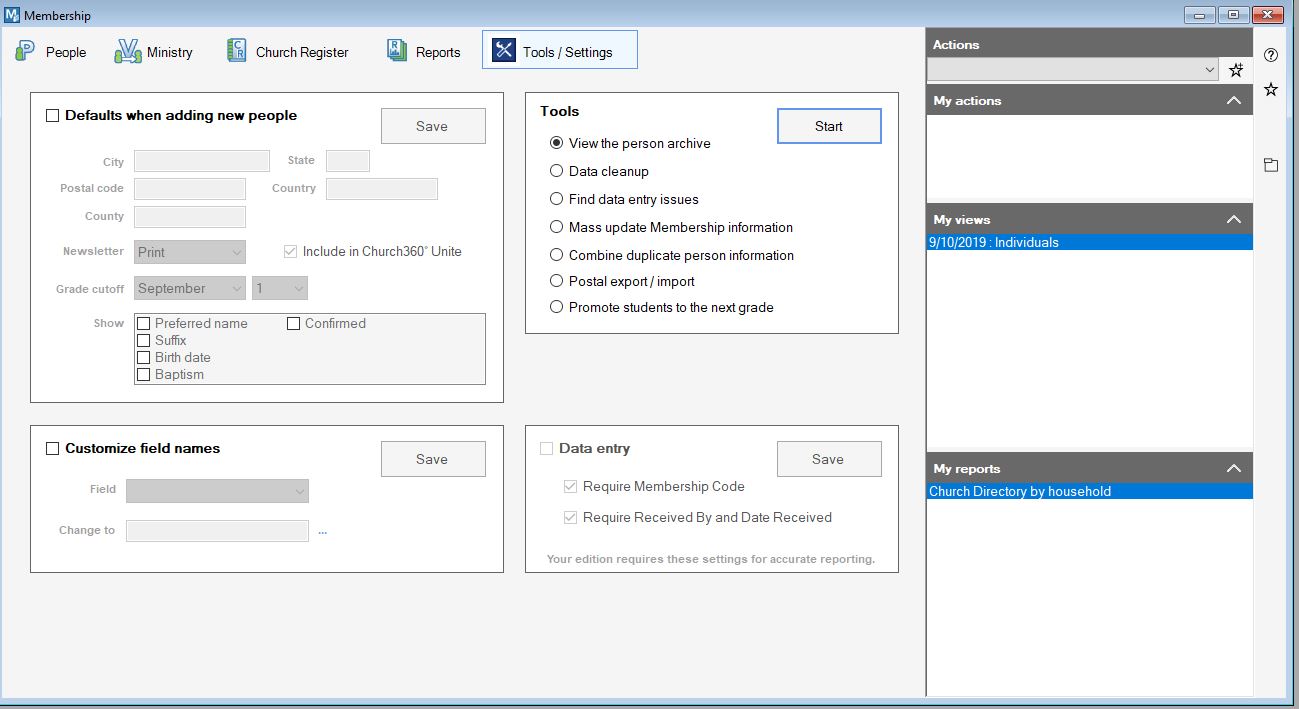Open Church Directory by household report

pyautogui.click(x=1020, y=491)
